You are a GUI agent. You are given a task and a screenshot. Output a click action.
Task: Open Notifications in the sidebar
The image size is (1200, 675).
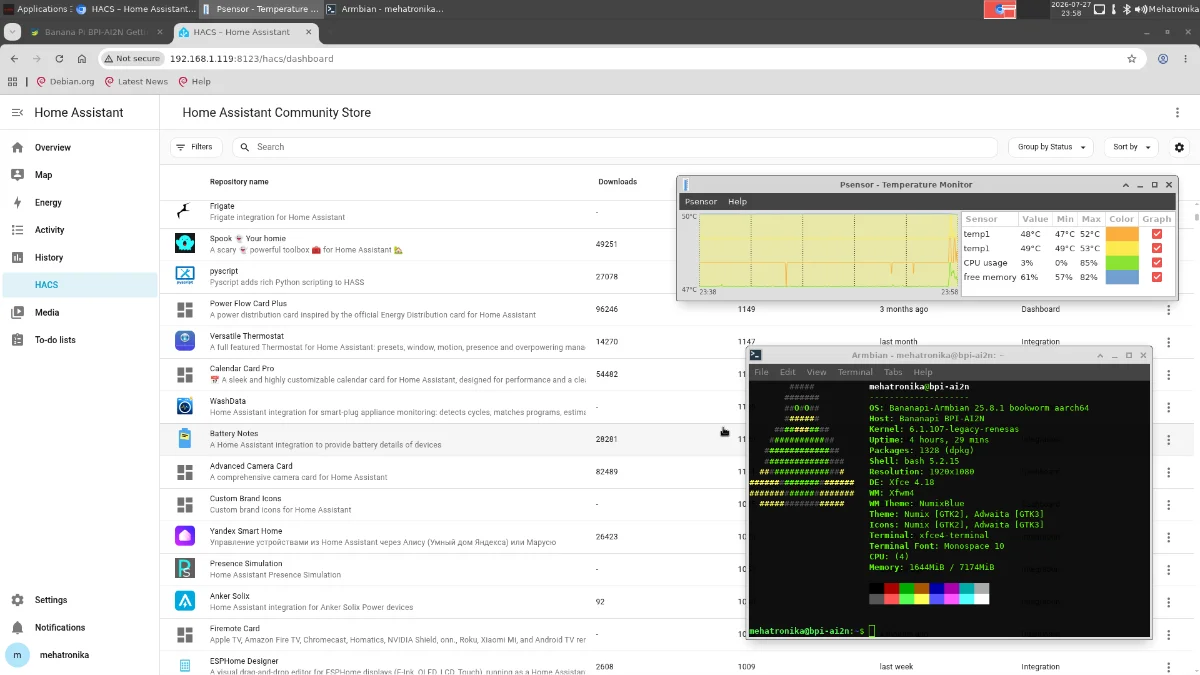click(80, 628)
